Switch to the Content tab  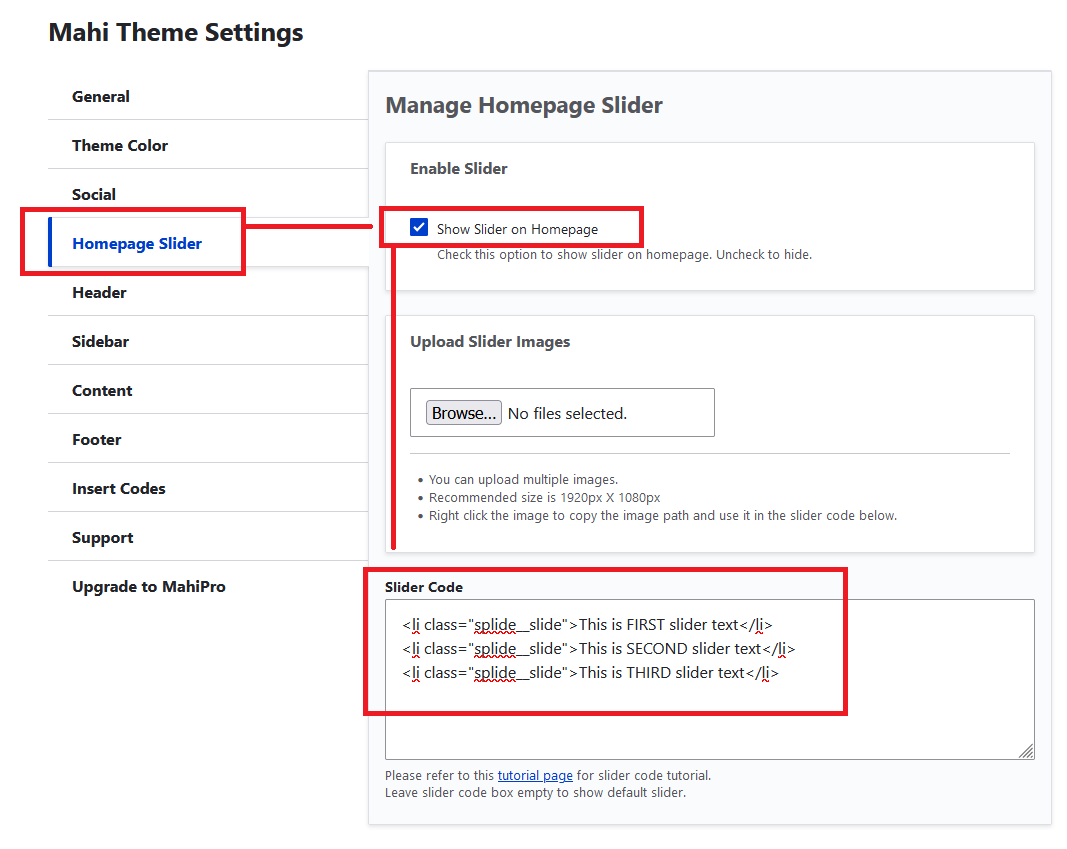[x=102, y=391]
